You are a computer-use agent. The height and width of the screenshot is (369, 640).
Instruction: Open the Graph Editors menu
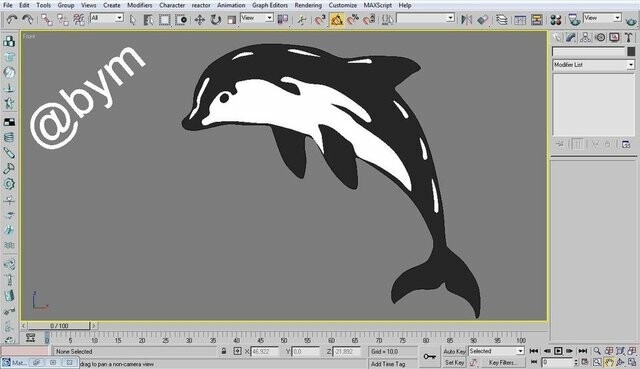[270, 5]
